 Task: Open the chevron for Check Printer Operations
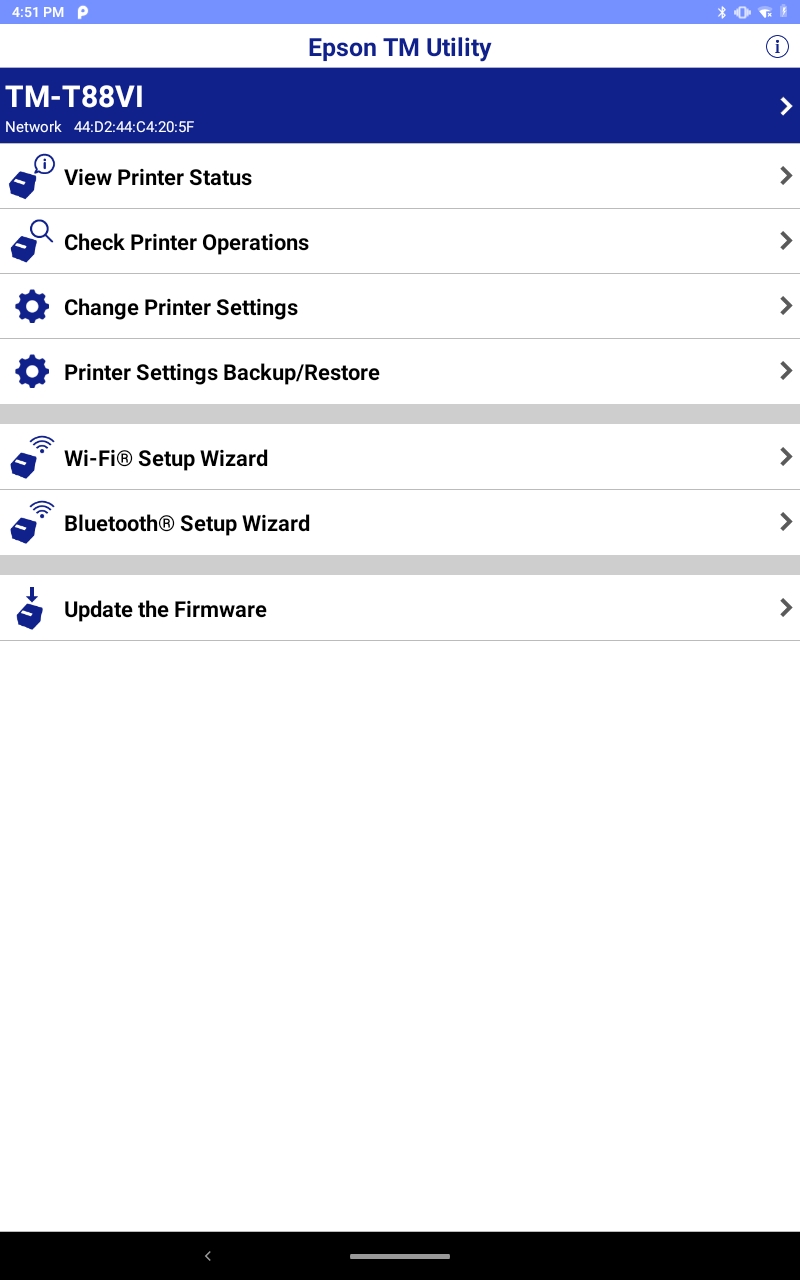point(786,241)
